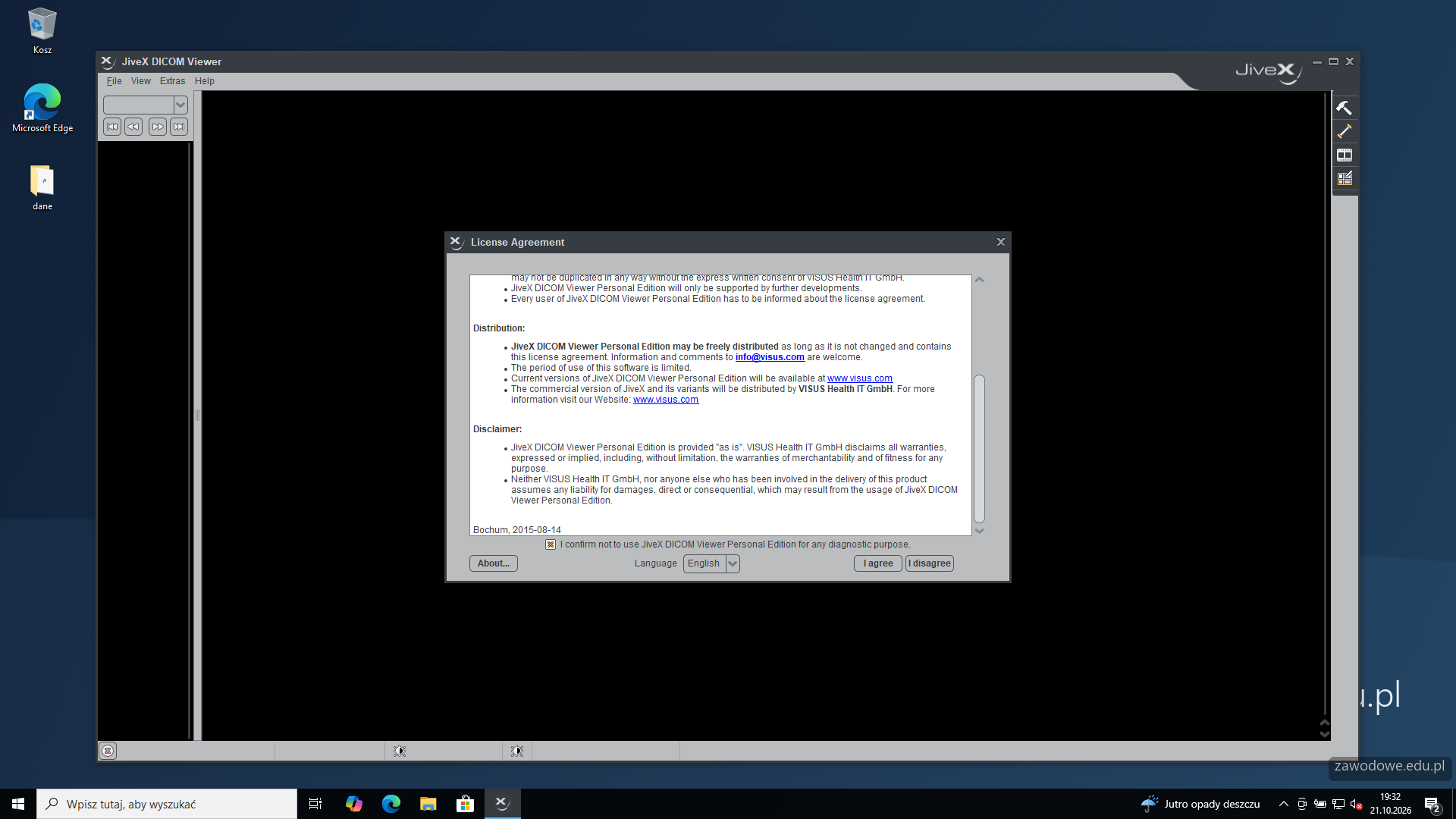
Task: Step forward with fast-forward navigation button
Action: click(158, 127)
